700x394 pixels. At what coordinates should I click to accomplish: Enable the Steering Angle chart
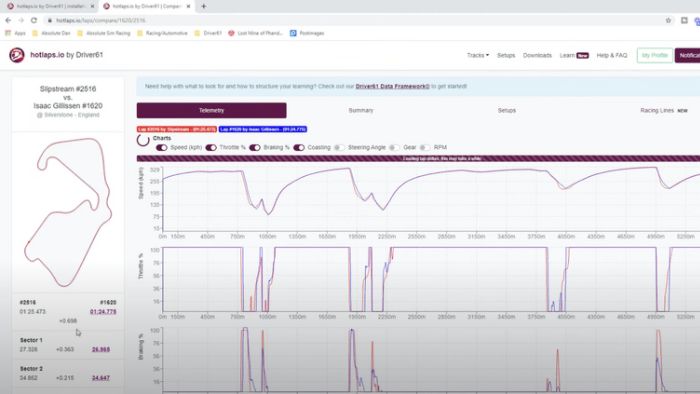pyautogui.click(x=339, y=147)
